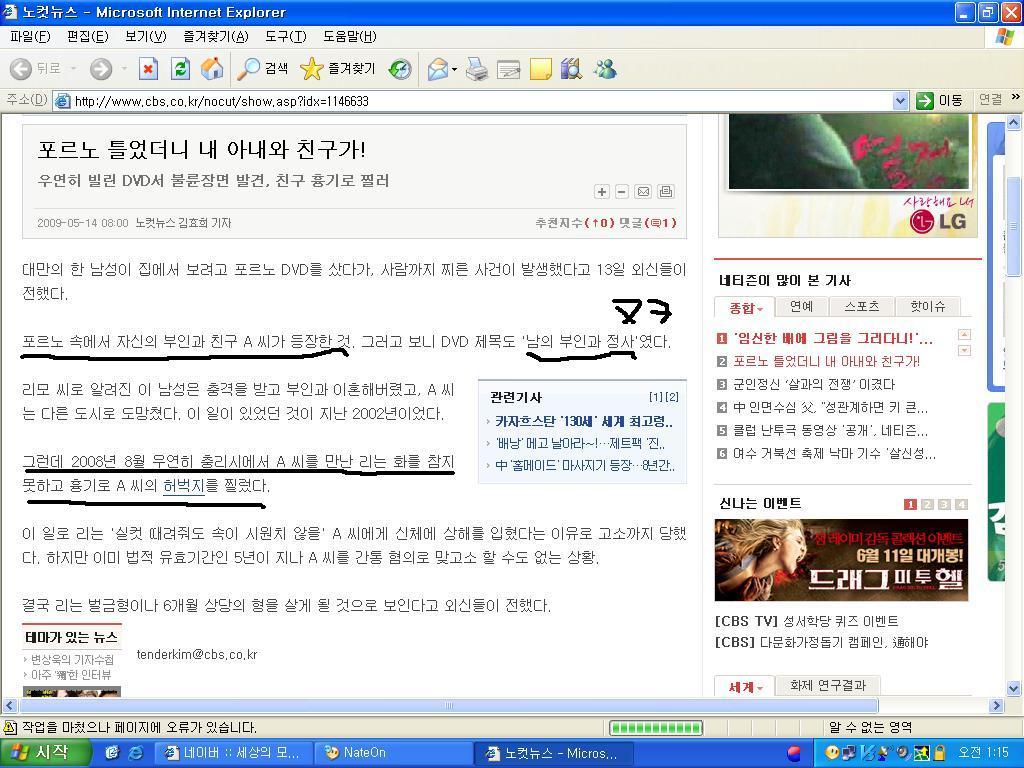Select the 종합 tab in popular articles

tap(745, 307)
